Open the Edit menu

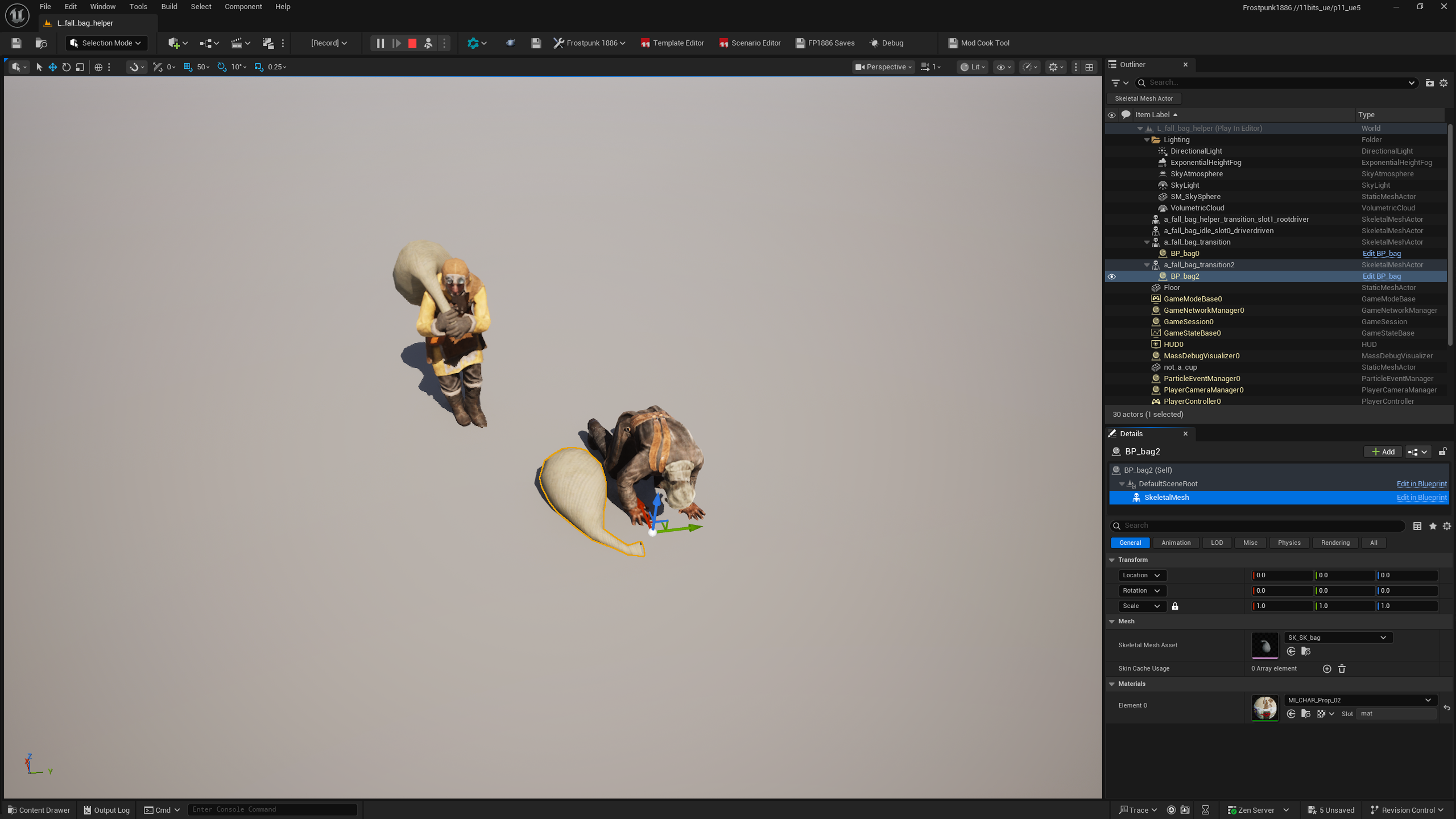71,7
